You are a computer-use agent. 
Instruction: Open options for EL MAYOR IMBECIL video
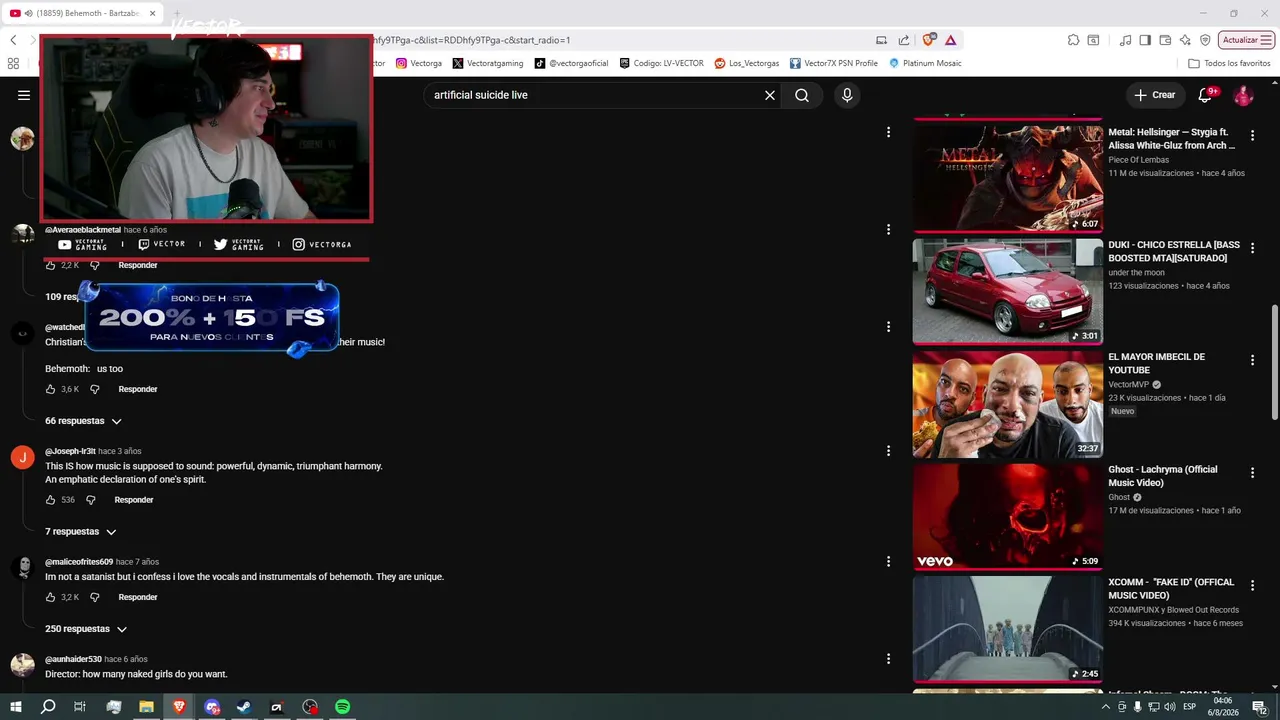tap(1252, 360)
